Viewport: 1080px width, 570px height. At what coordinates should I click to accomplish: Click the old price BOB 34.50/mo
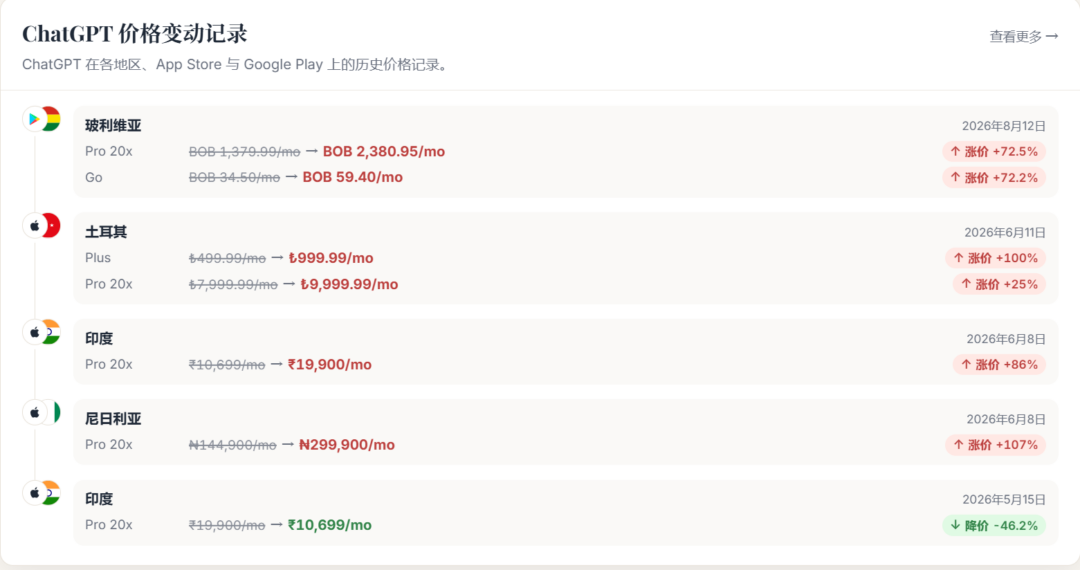234,178
